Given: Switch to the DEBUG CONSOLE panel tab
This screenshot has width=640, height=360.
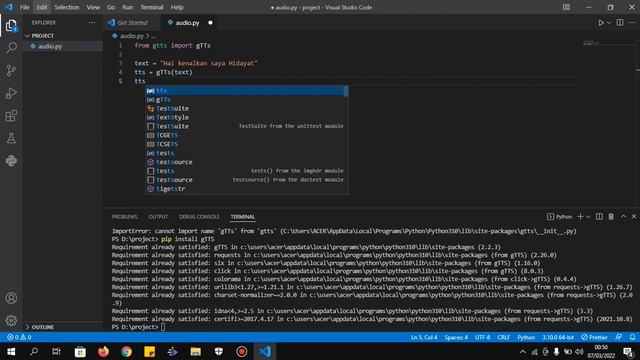Looking at the screenshot, I should 199,217.
